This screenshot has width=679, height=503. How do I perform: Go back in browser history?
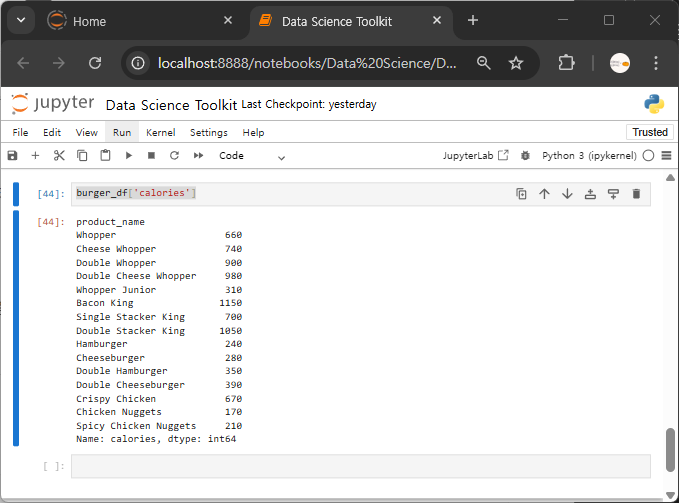pos(23,63)
